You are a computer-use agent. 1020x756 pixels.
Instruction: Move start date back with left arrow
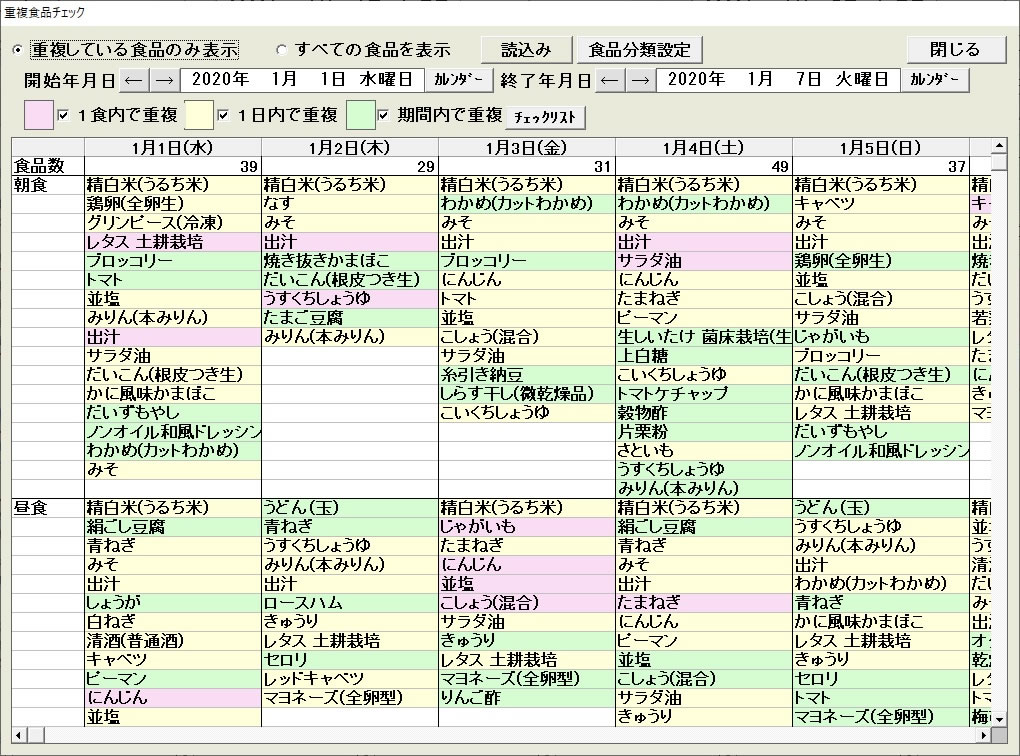(134, 80)
